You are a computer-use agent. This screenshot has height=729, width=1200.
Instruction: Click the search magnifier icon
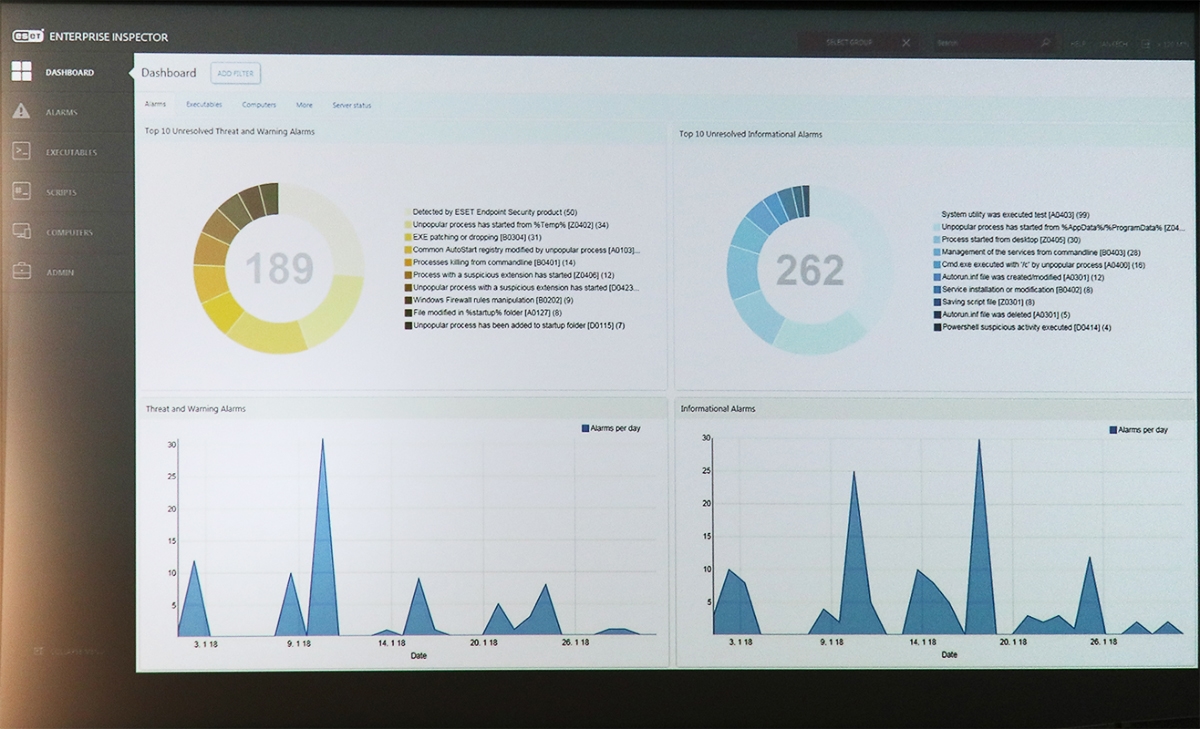pyautogui.click(x=1045, y=43)
